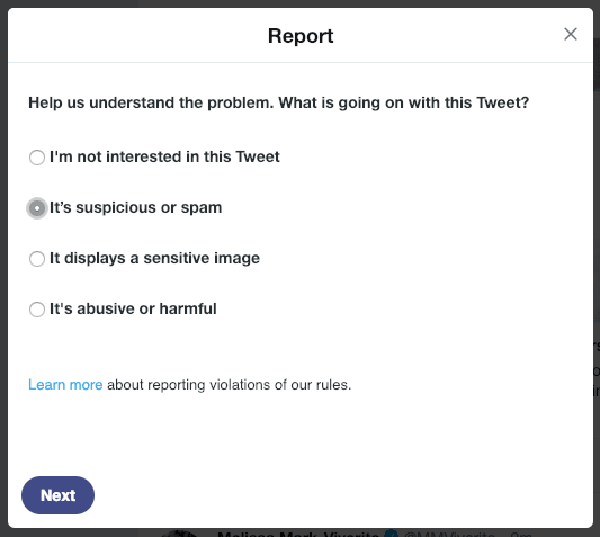Viewport: 600px width, 537px height.
Task: Click the "It's suspicious or spam" label text
Action: pyautogui.click(x=136, y=208)
